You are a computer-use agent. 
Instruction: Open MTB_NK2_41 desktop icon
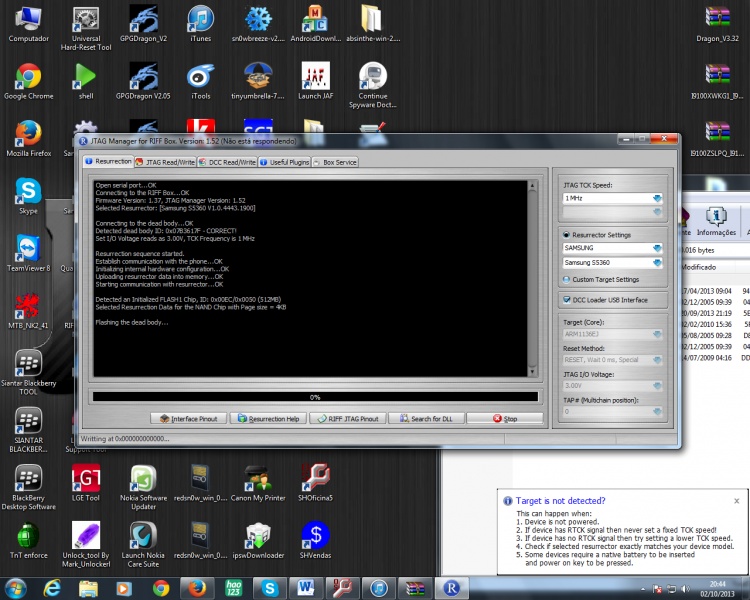(28, 311)
